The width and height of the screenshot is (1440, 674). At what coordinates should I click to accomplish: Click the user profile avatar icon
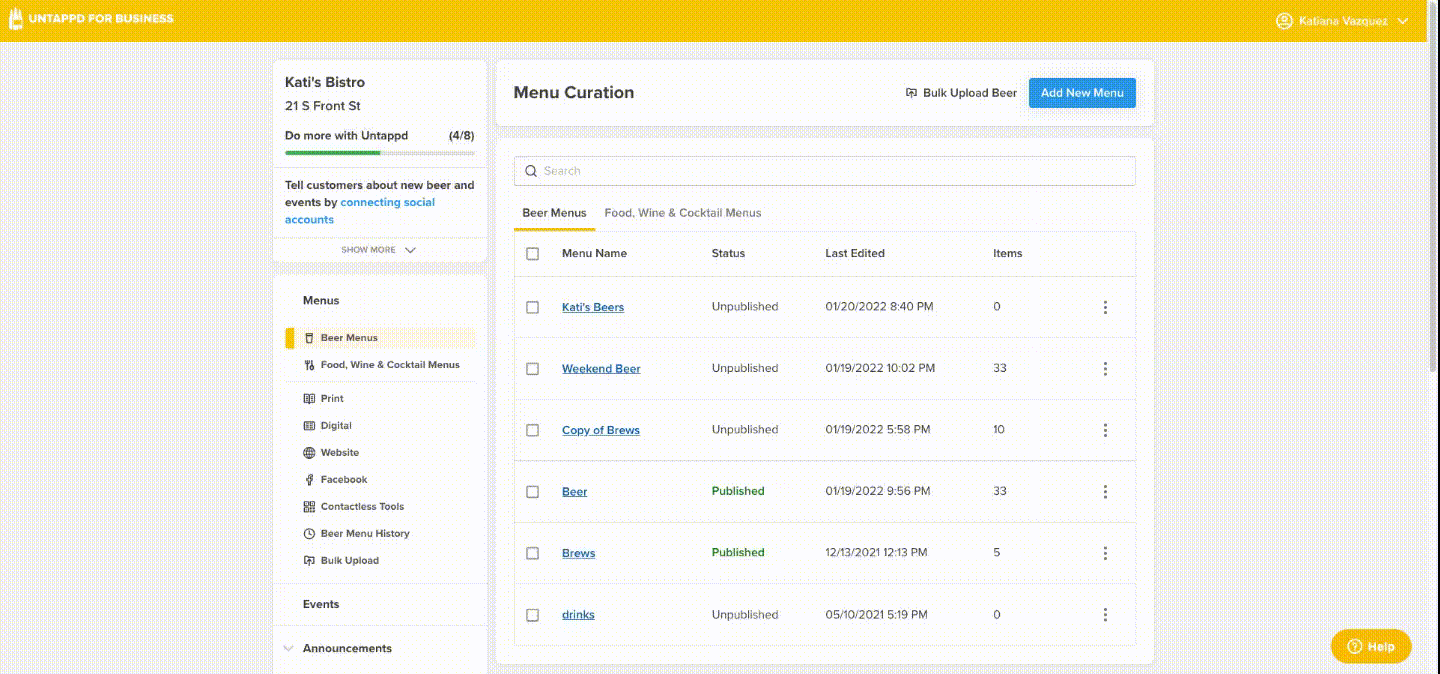1285,21
